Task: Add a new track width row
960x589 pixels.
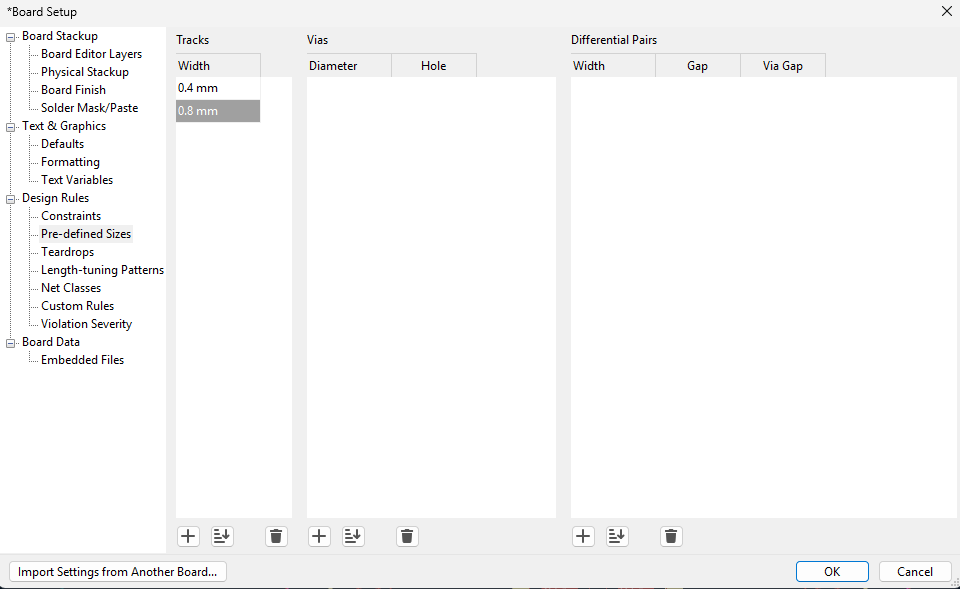Action: (x=188, y=537)
